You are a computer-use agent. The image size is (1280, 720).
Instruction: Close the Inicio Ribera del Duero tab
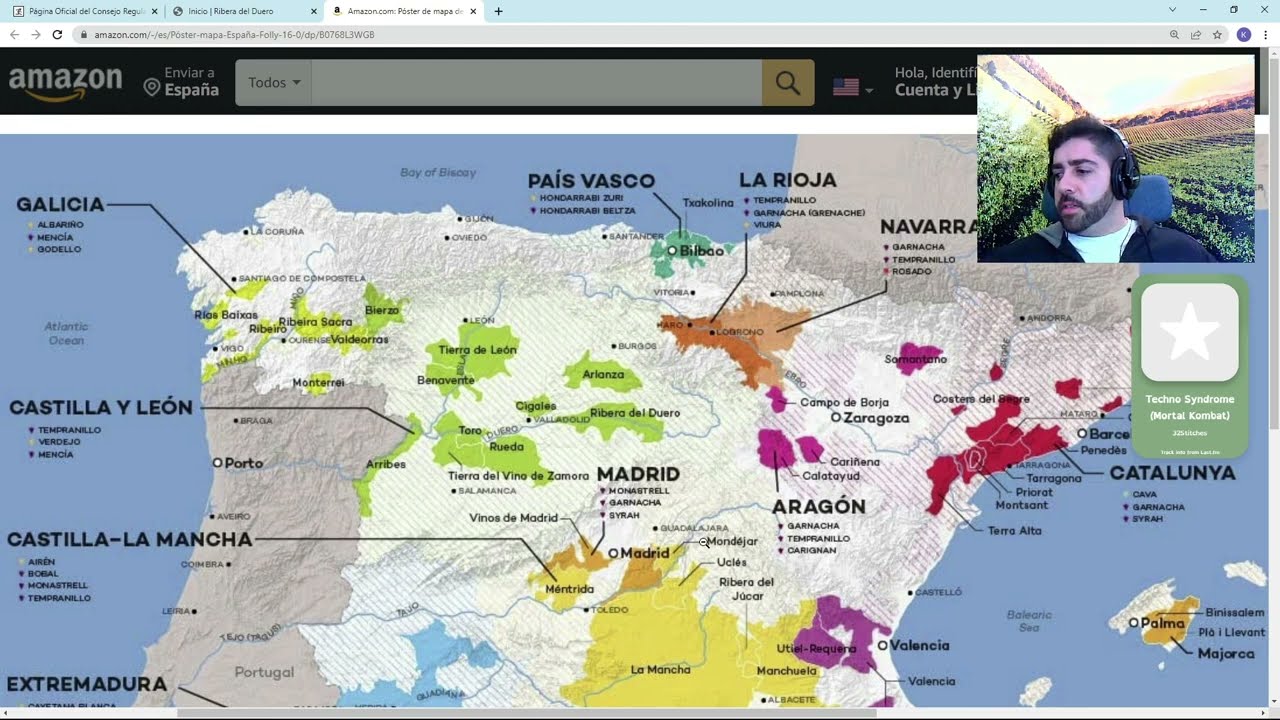314,11
